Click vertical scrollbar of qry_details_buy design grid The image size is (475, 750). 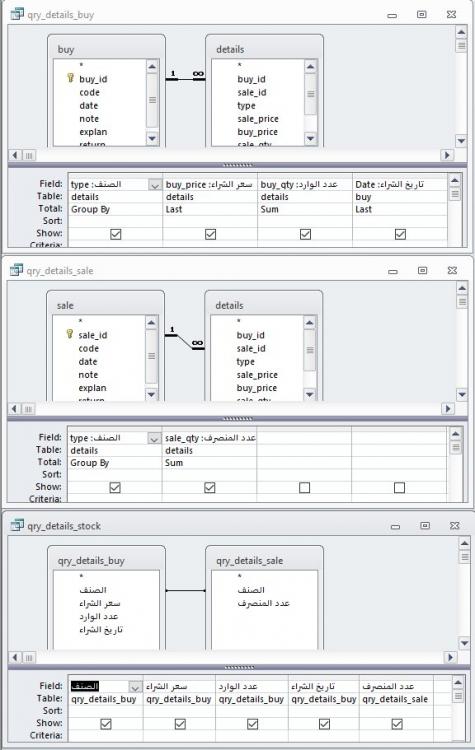click(455, 210)
